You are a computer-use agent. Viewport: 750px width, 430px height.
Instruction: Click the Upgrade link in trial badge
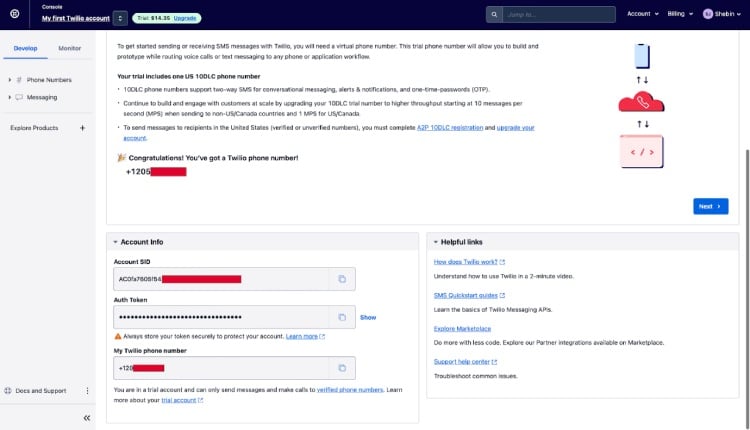click(185, 18)
